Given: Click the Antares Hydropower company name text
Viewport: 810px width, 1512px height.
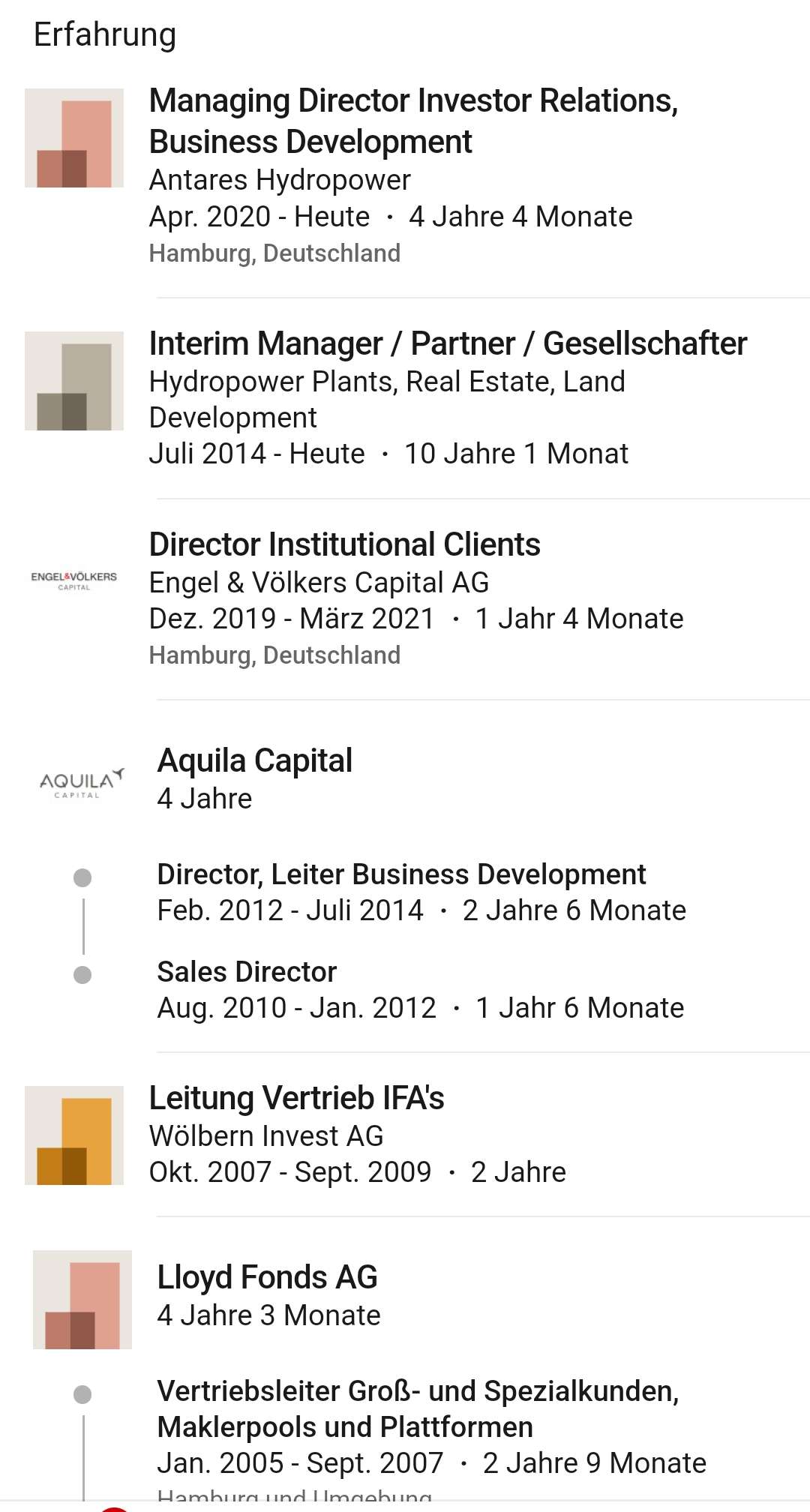Looking at the screenshot, I should 280,180.
